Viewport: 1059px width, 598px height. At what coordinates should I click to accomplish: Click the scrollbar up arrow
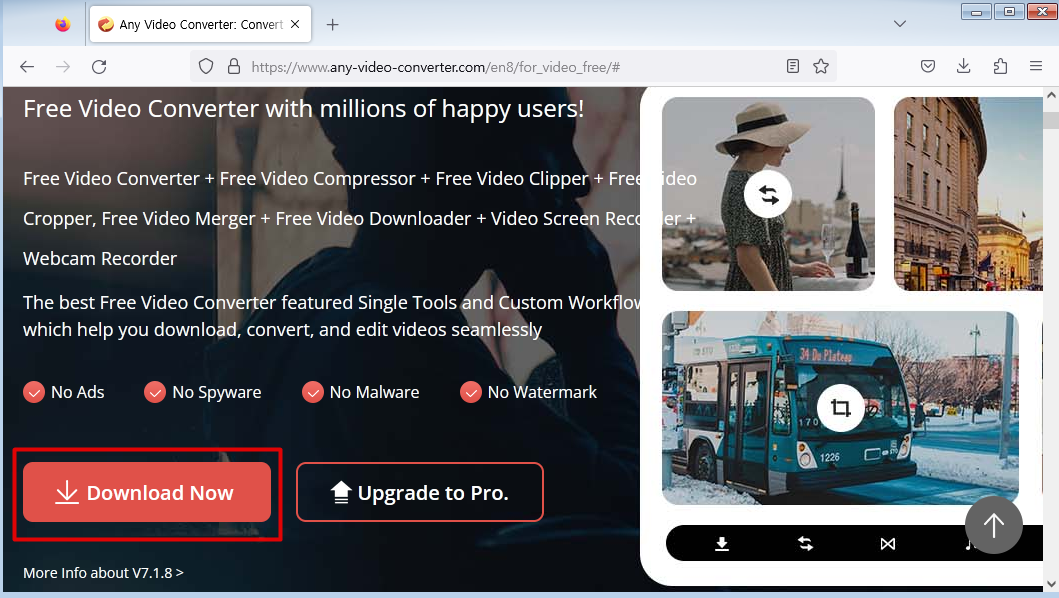(1051, 95)
